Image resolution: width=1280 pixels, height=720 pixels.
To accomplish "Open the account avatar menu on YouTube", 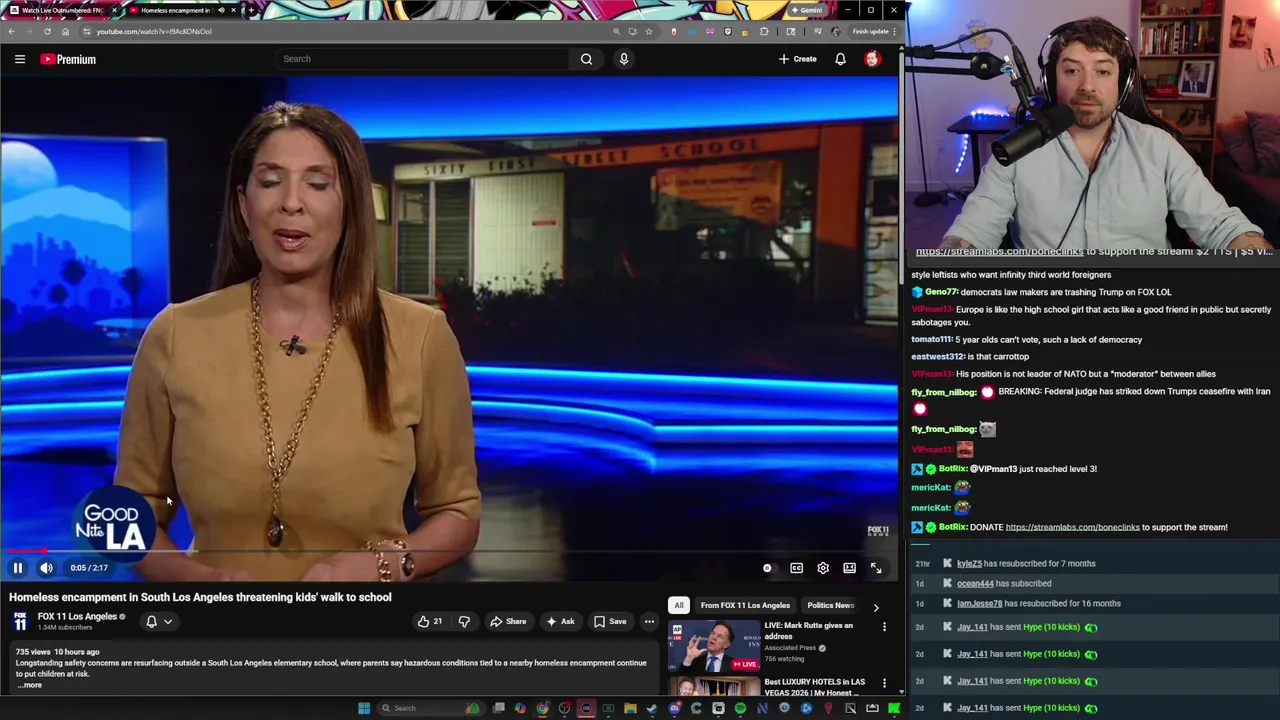I will click(x=872, y=59).
